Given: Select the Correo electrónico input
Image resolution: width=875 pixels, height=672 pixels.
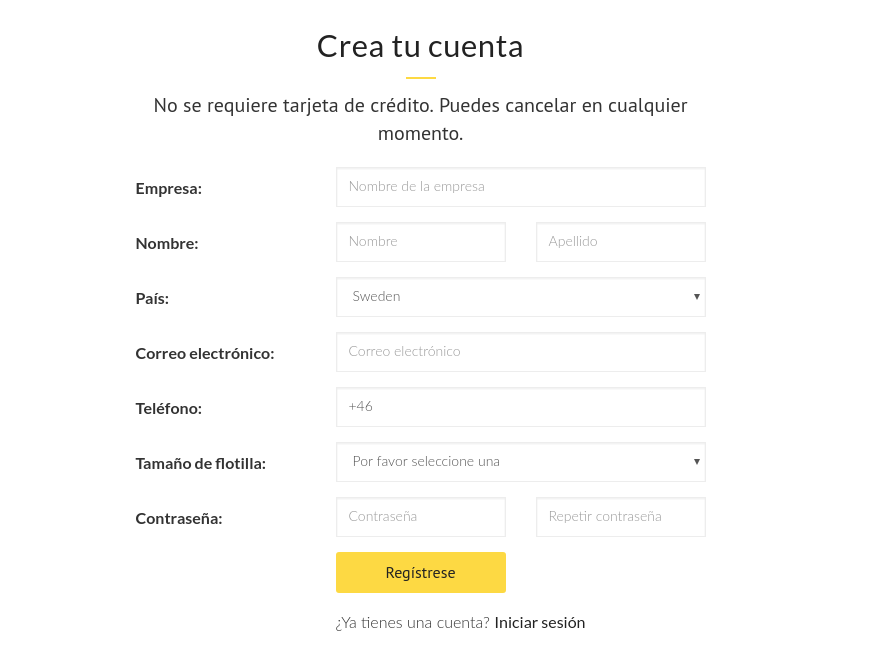Looking at the screenshot, I should 520,352.
